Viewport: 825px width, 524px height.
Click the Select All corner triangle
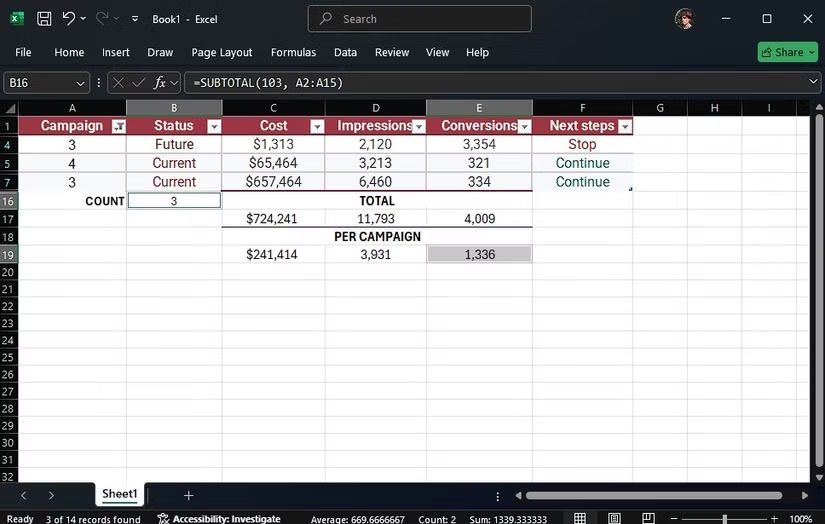(10, 108)
